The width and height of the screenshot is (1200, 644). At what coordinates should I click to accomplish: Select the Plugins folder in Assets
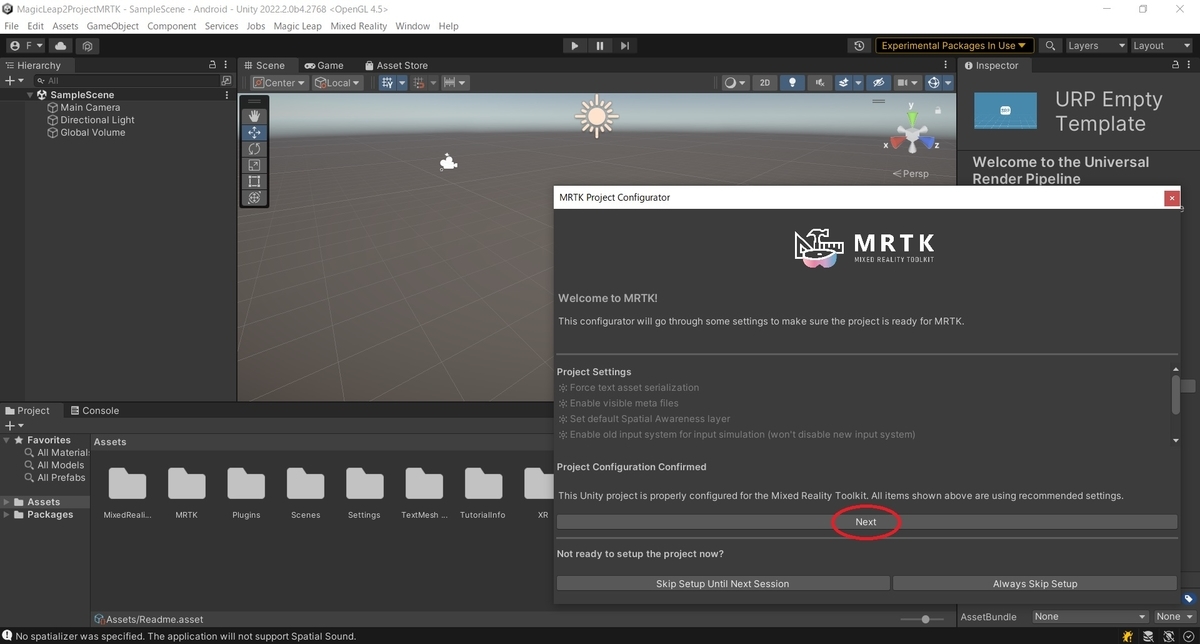coord(246,493)
